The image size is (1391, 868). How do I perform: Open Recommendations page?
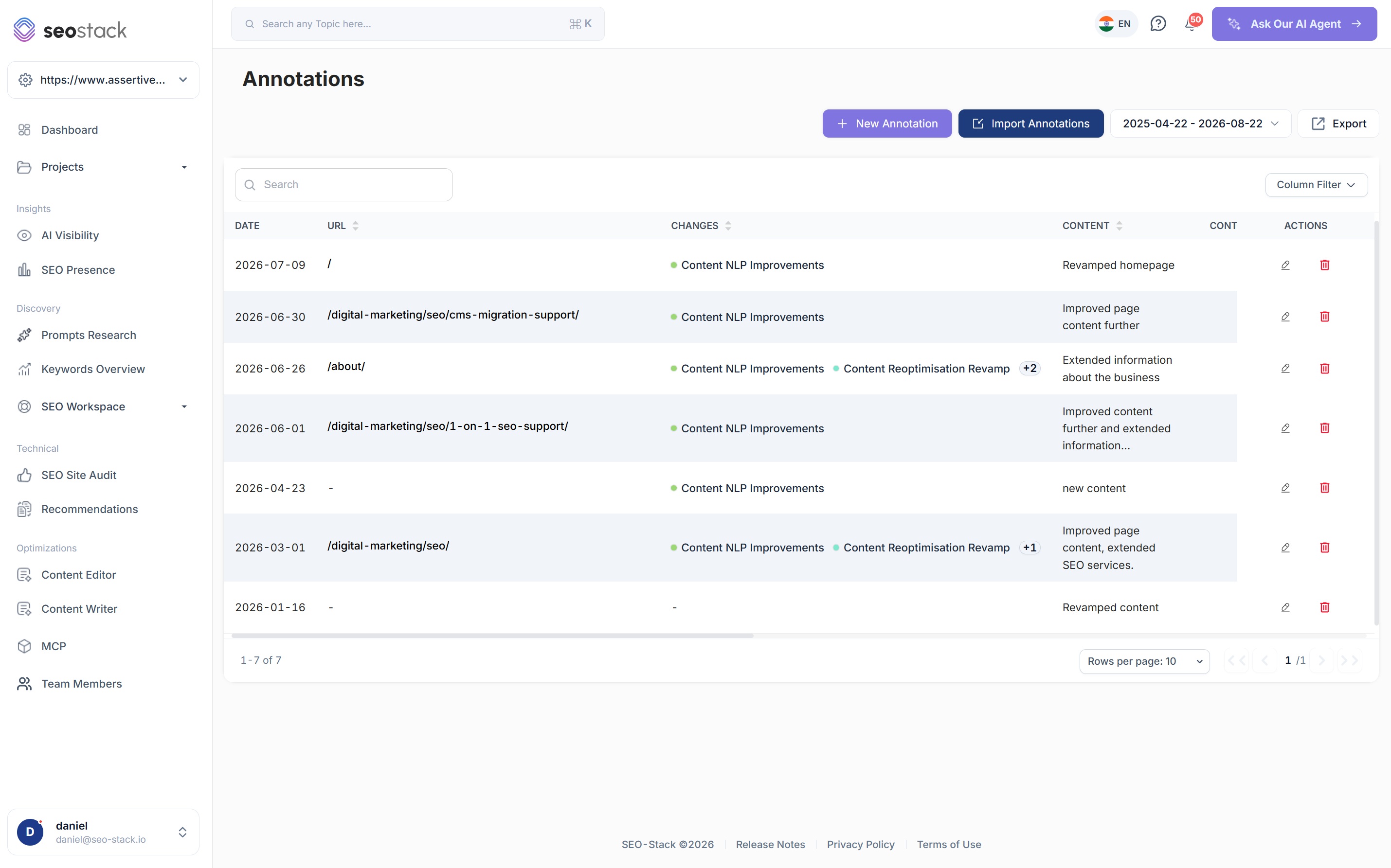tap(90, 509)
